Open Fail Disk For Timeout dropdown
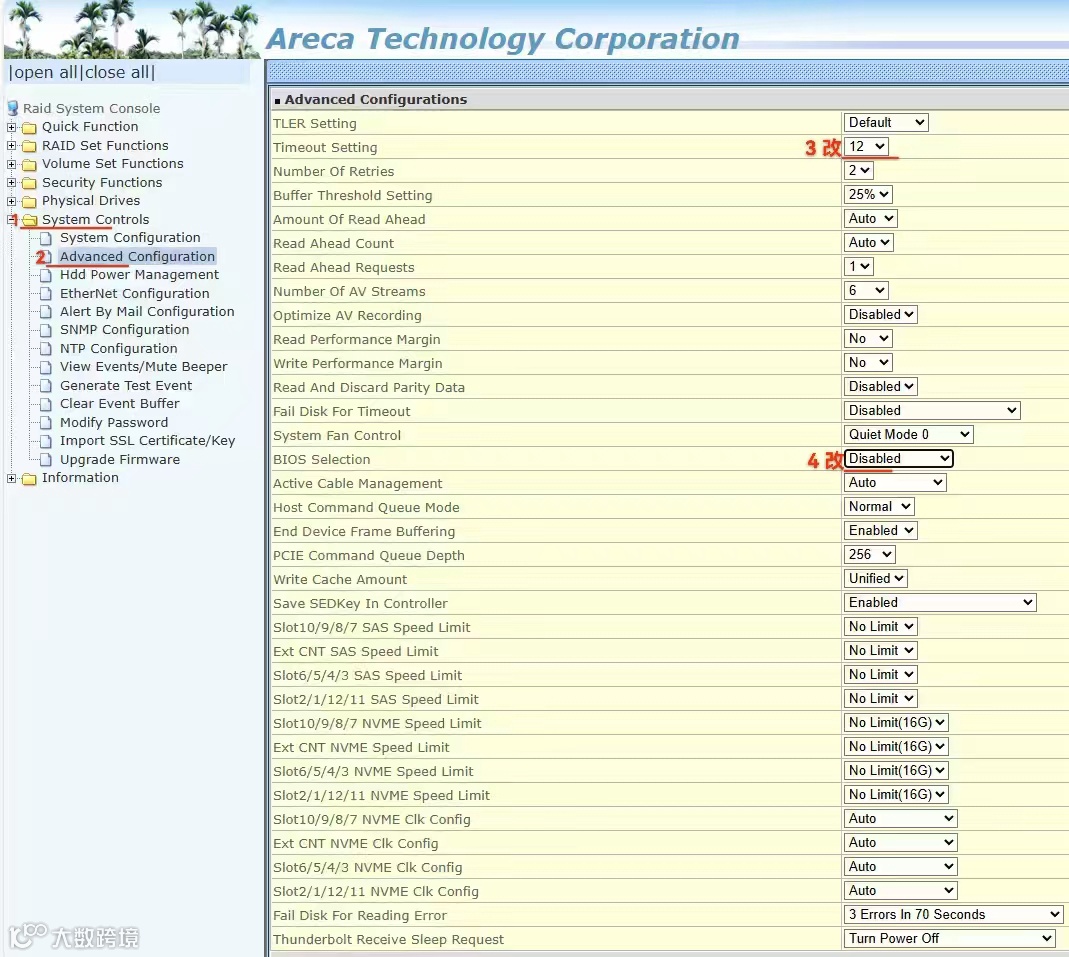1069x957 pixels. coord(931,410)
